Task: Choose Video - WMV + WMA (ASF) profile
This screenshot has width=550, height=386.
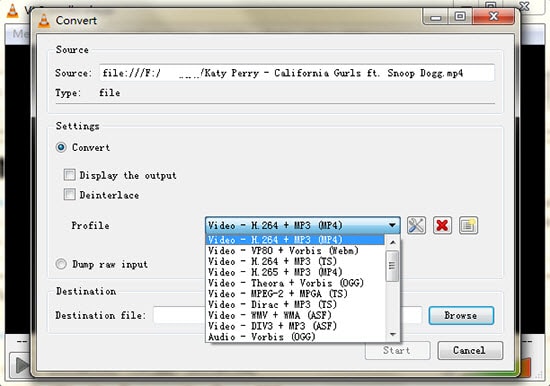Action: (295, 315)
